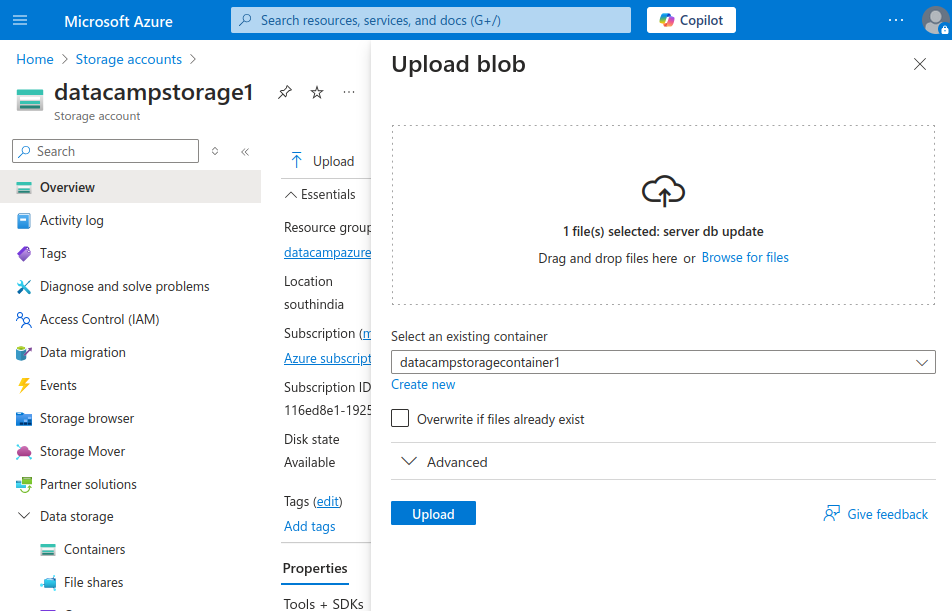Click Browse for files link
The image size is (952, 611).
tap(745, 258)
